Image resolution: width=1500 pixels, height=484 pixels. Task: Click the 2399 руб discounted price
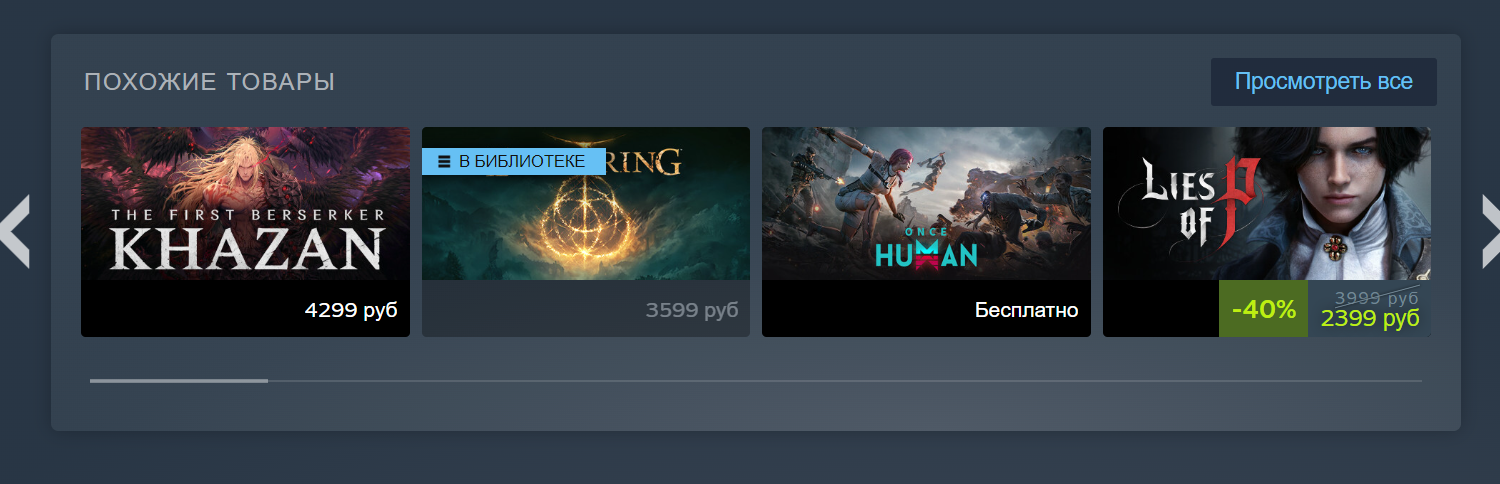tap(1370, 319)
